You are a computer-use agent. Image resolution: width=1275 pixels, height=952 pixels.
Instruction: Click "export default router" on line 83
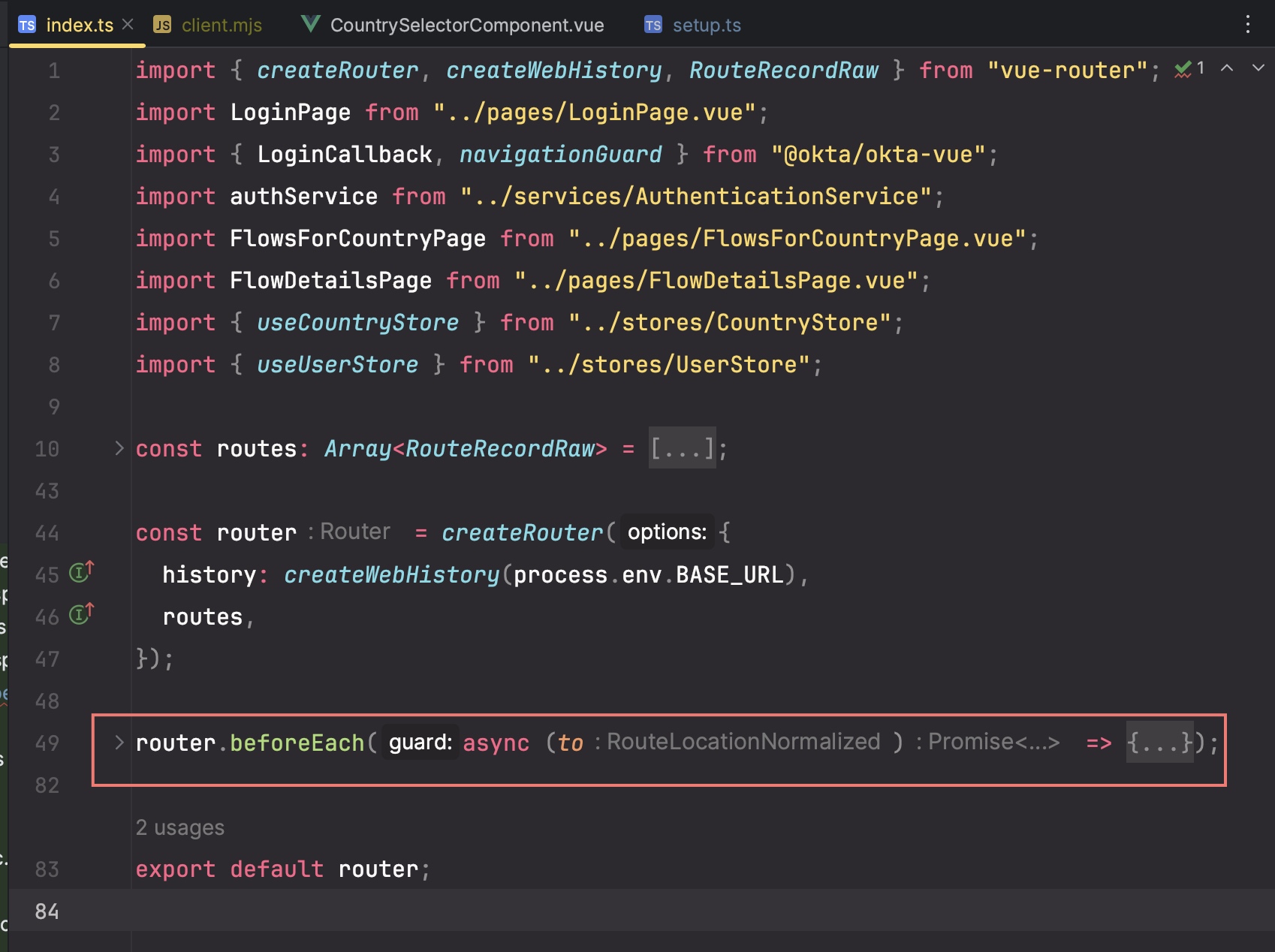(277, 869)
